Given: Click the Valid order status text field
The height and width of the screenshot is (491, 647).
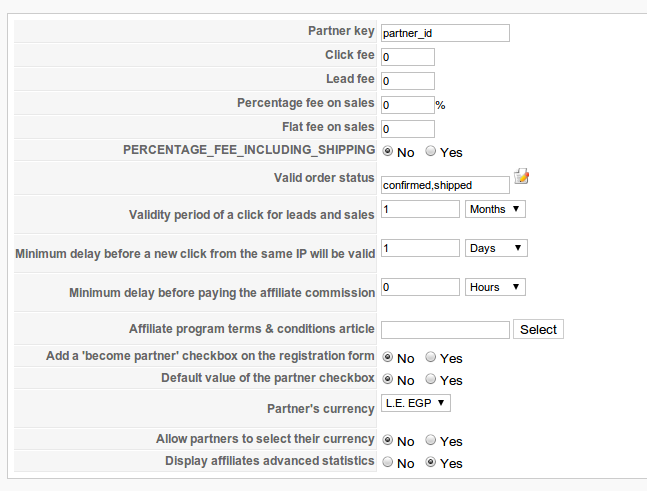Looking at the screenshot, I should (x=445, y=185).
